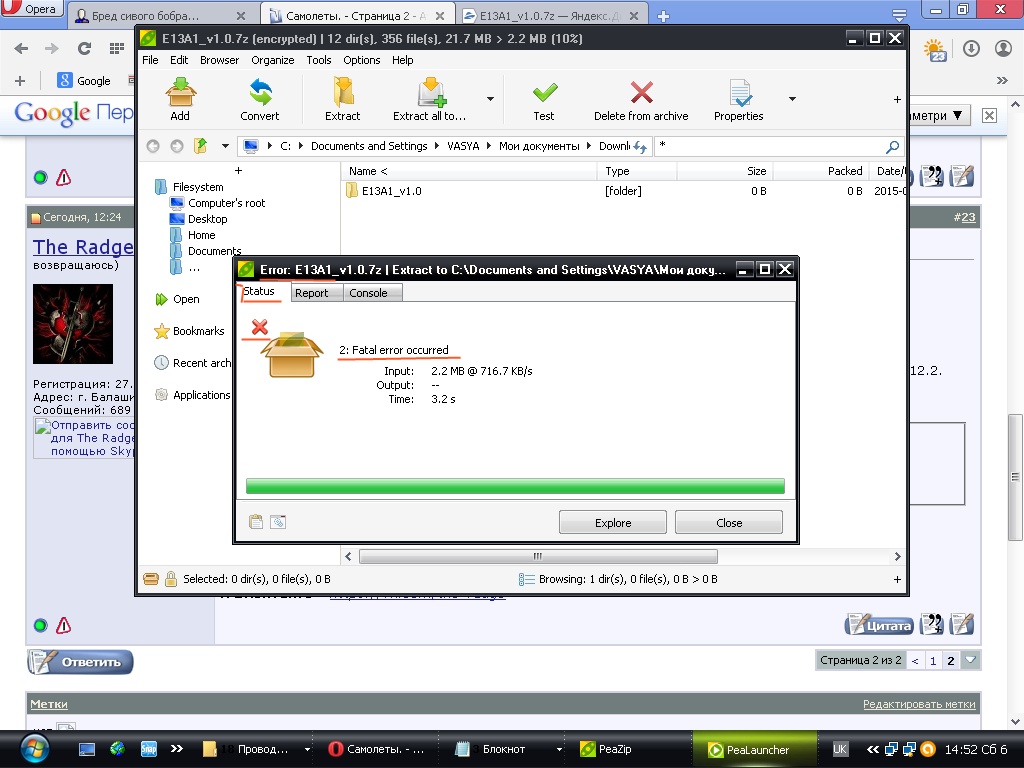Image resolution: width=1024 pixels, height=768 pixels.
Task: Open Bookmarks in the sidebar
Action: [198, 331]
